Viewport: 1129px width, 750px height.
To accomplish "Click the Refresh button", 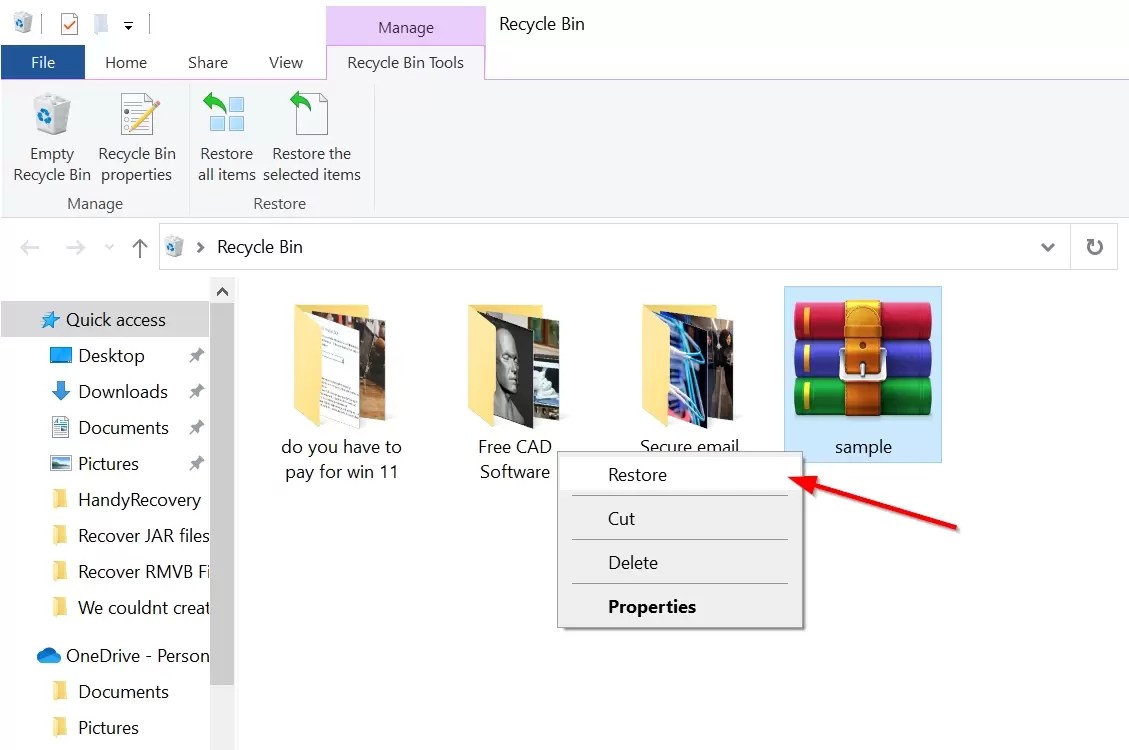I will point(1094,247).
